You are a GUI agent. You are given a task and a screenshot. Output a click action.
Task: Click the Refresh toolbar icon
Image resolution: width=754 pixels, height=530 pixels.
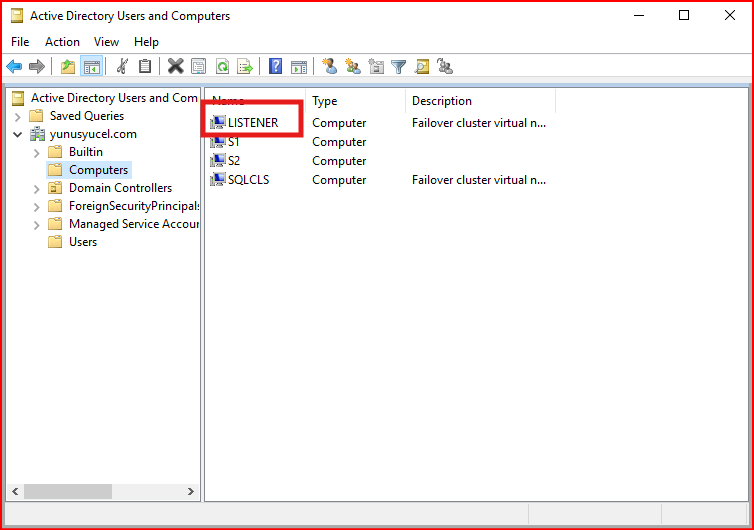click(x=222, y=66)
